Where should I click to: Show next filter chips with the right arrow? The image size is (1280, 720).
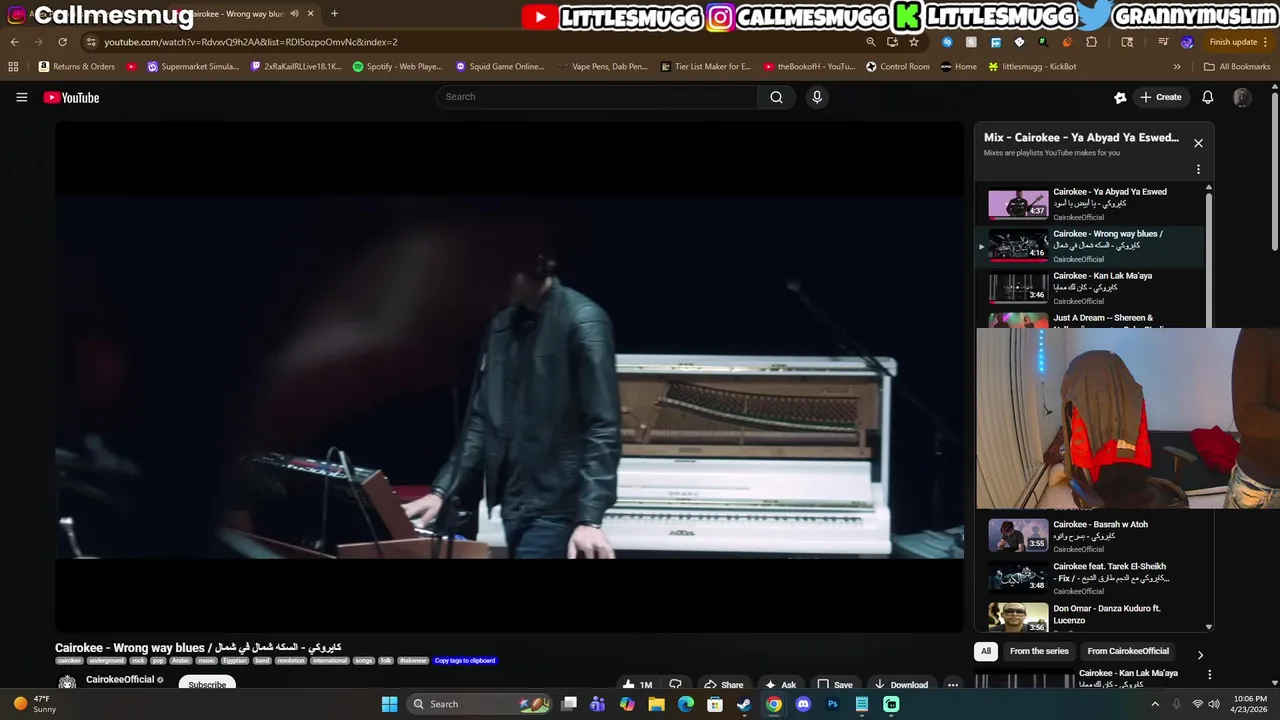[x=1200, y=655]
